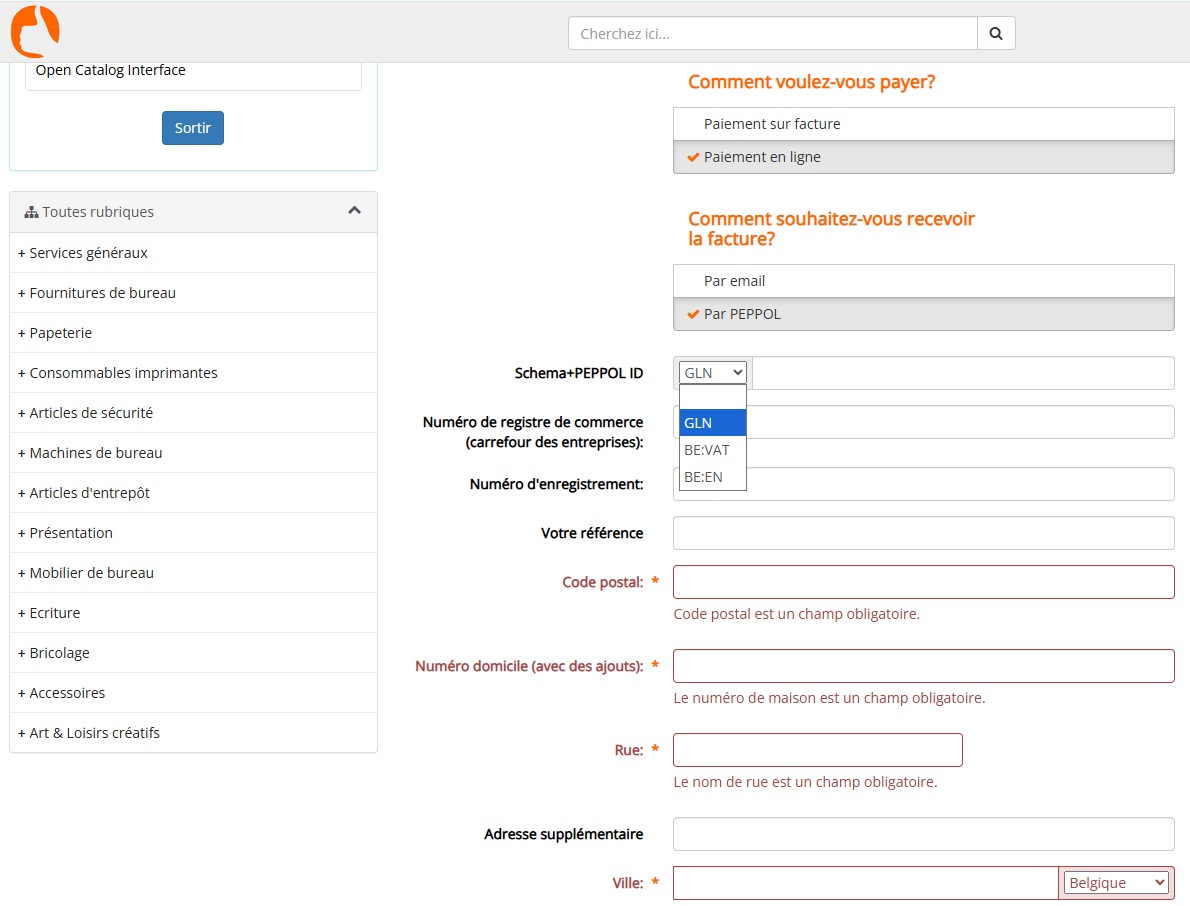Expand Fournitures de bureau category
This screenshot has height=906, width=1190.
point(102,293)
